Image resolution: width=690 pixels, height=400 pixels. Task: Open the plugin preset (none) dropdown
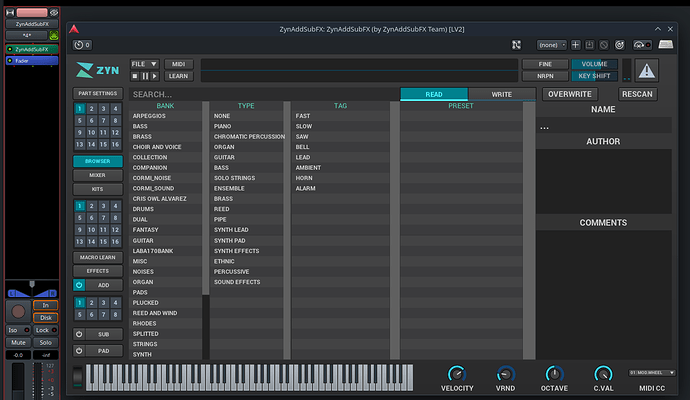(551, 44)
